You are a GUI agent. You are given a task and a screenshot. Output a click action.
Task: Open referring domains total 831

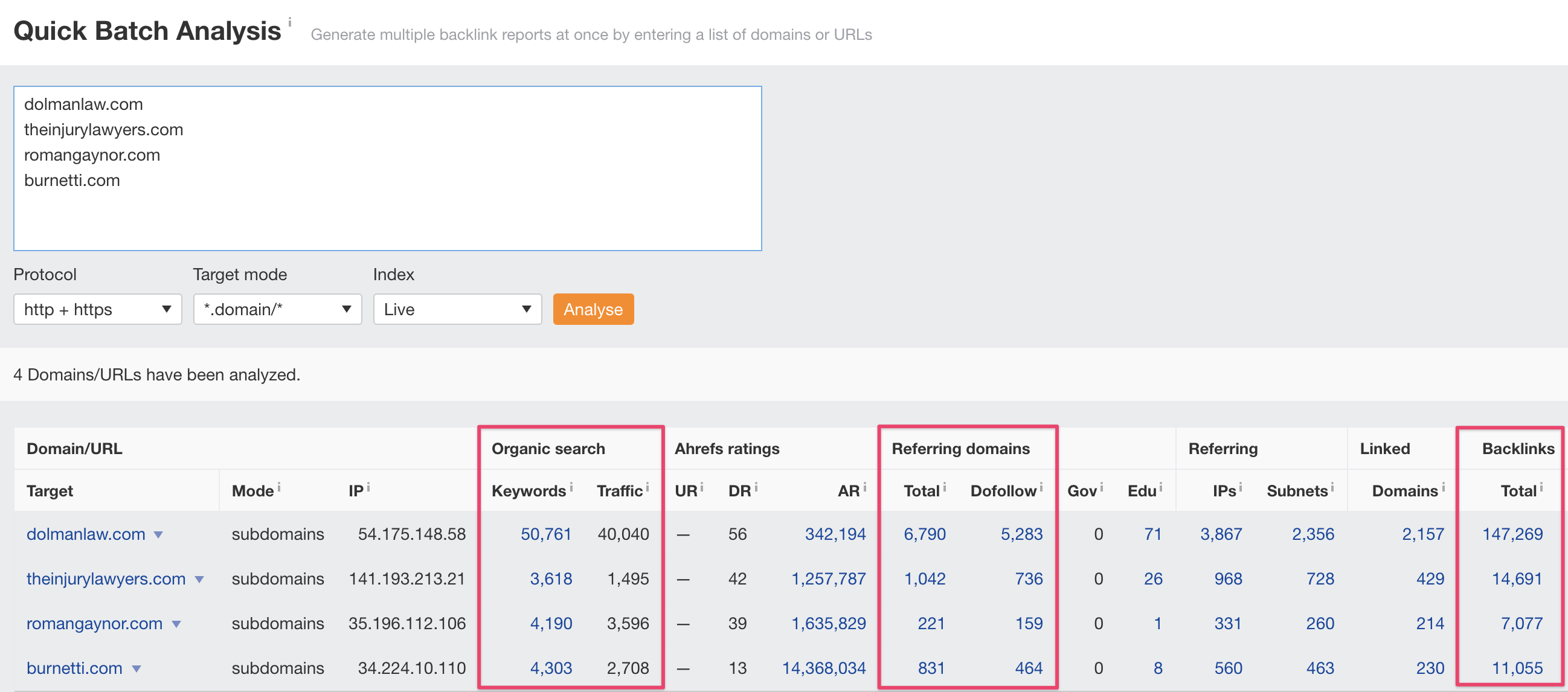tap(931, 668)
